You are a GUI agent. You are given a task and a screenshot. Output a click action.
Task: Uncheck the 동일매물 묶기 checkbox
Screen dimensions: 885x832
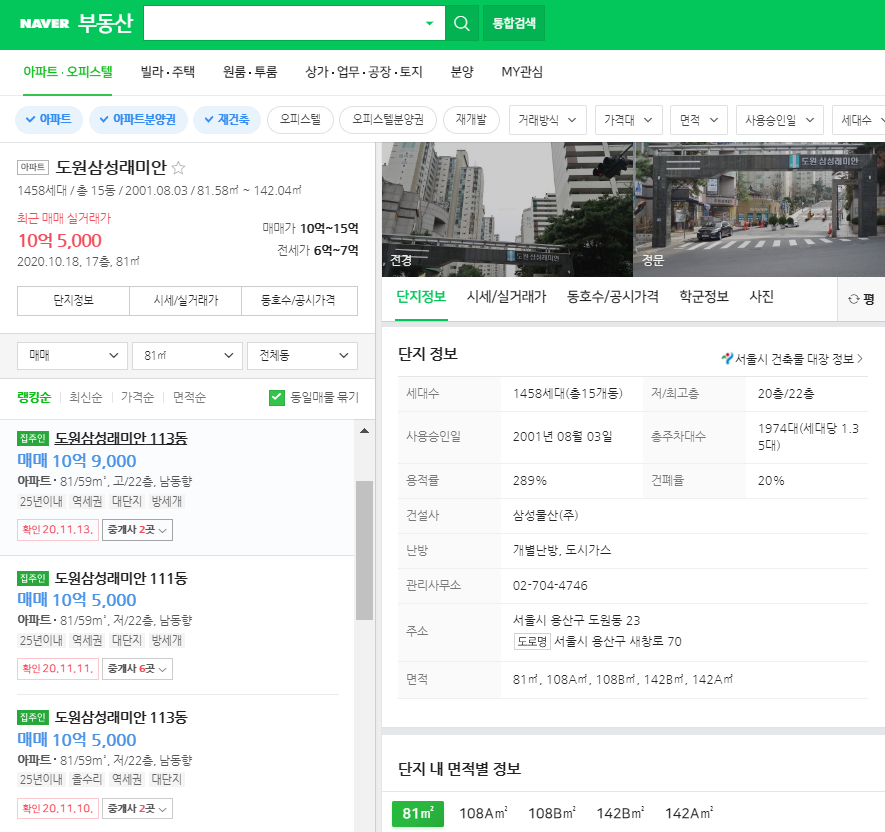(277, 397)
